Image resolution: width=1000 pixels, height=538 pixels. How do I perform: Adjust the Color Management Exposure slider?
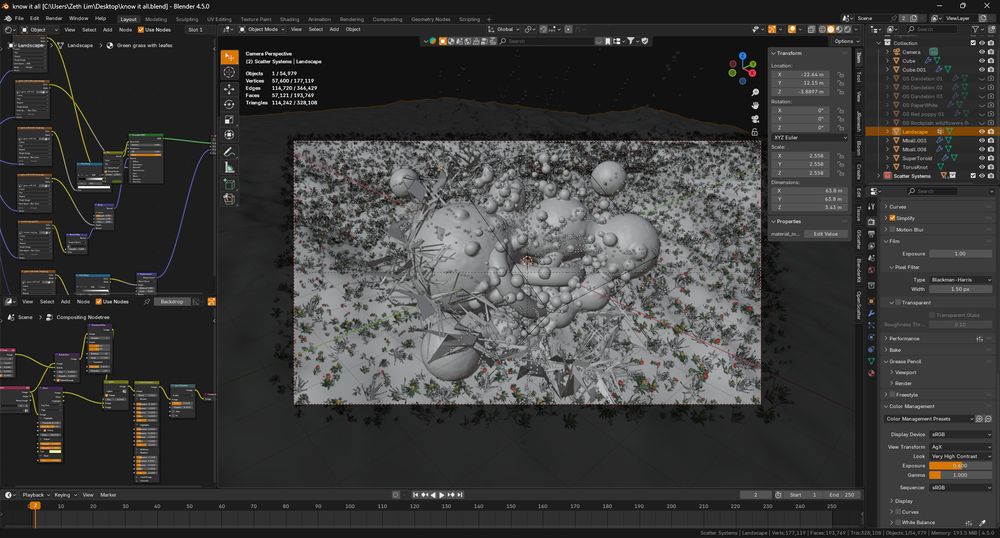pyautogui.click(x=960, y=465)
